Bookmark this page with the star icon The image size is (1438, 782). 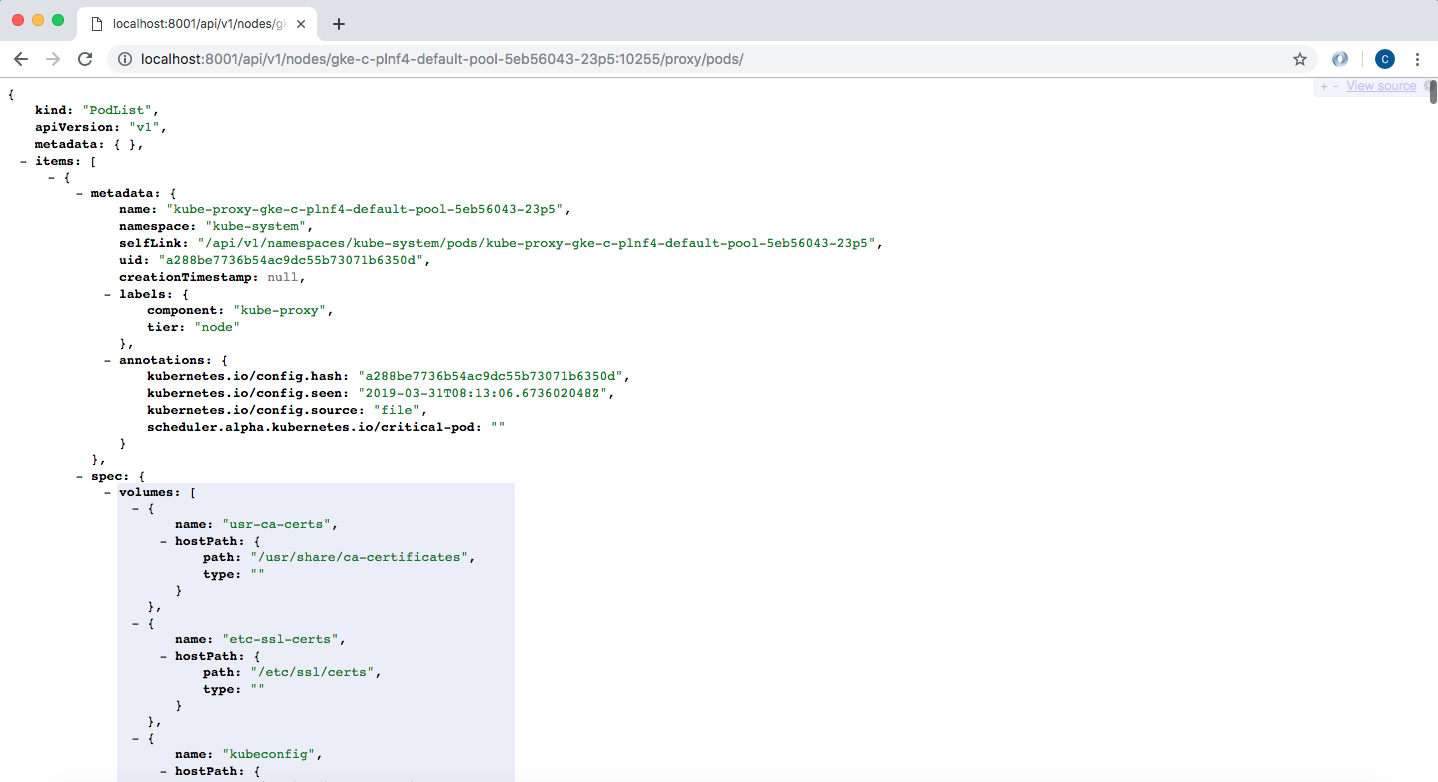(1300, 59)
